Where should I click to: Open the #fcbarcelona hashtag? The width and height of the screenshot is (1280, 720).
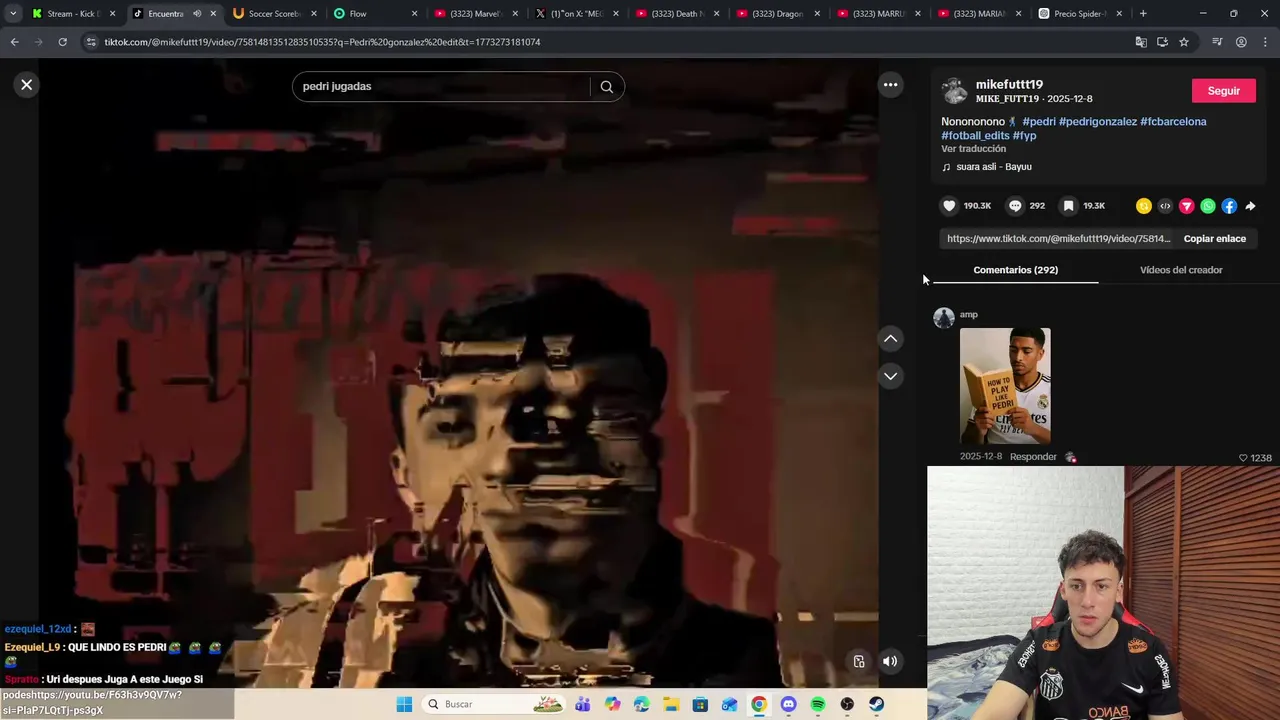click(x=1173, y=122)
